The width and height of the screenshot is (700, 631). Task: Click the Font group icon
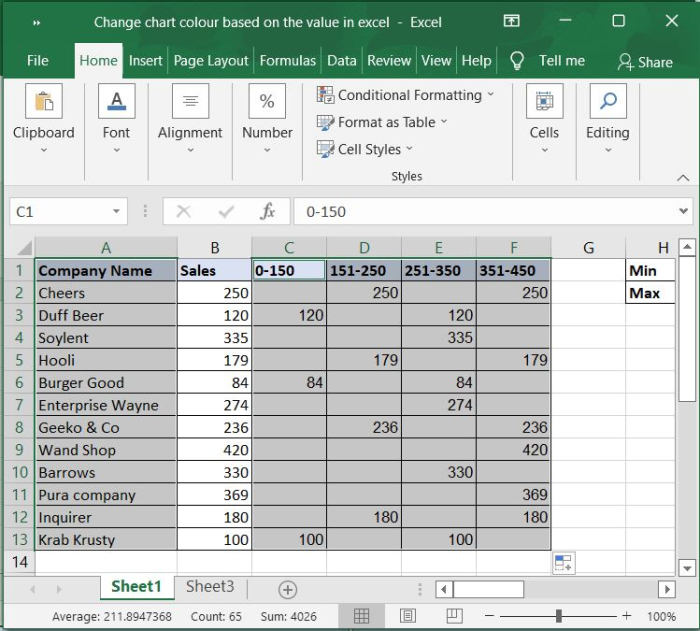tap(116, 102)
